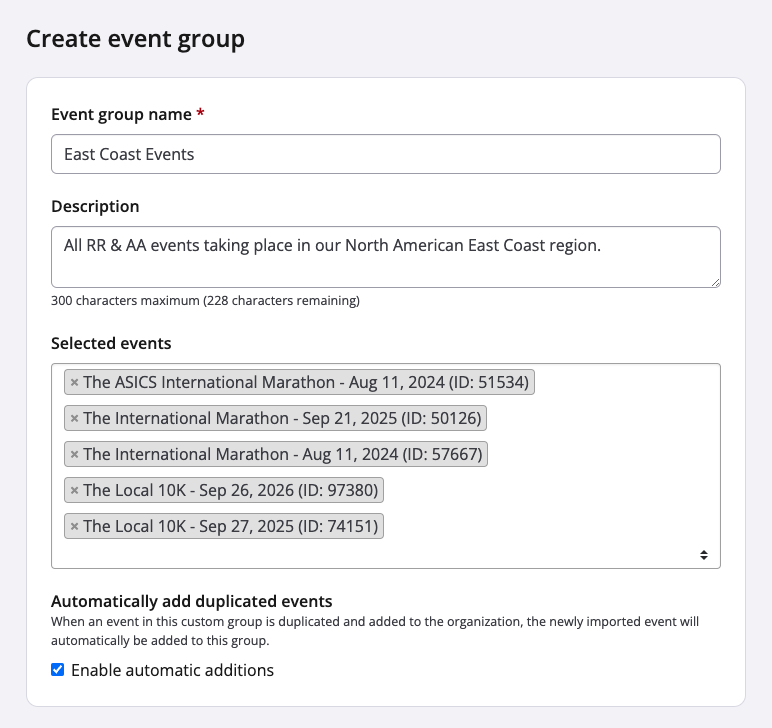Click the 'Enable automatic additions' label text
This screenshot has height=728, width=772.
point(172,670)
